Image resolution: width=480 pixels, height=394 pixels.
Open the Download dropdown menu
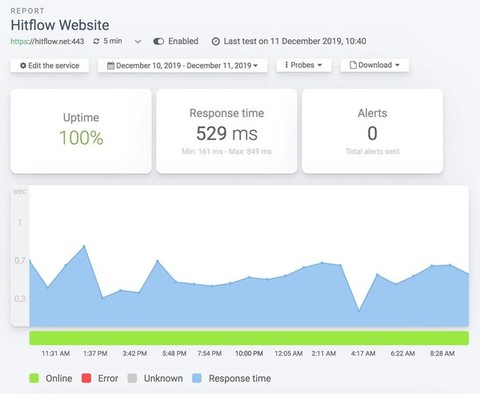point(374,65)
